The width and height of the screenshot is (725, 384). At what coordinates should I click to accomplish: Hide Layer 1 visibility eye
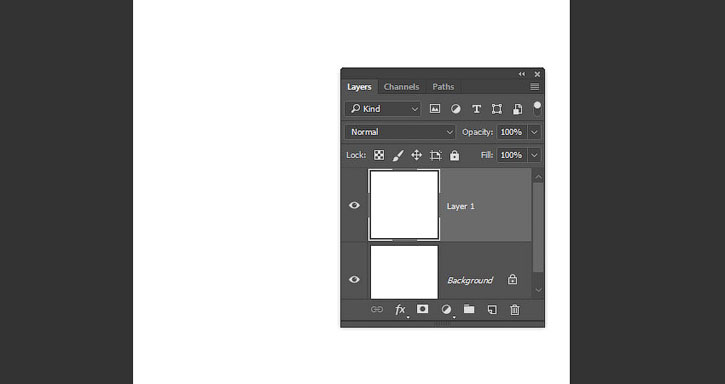(x=354, y=205)
